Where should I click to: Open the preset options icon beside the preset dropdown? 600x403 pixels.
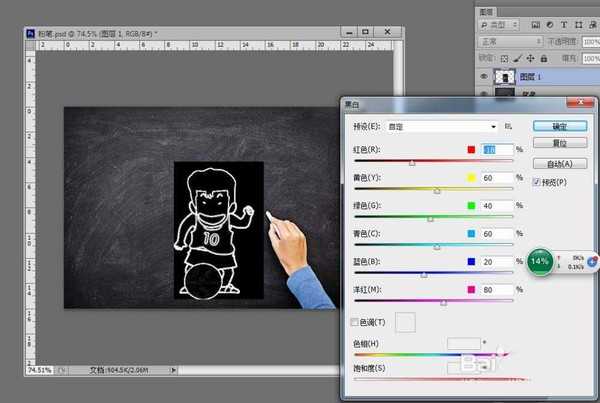pyautogui.click(x=509, y=127)
